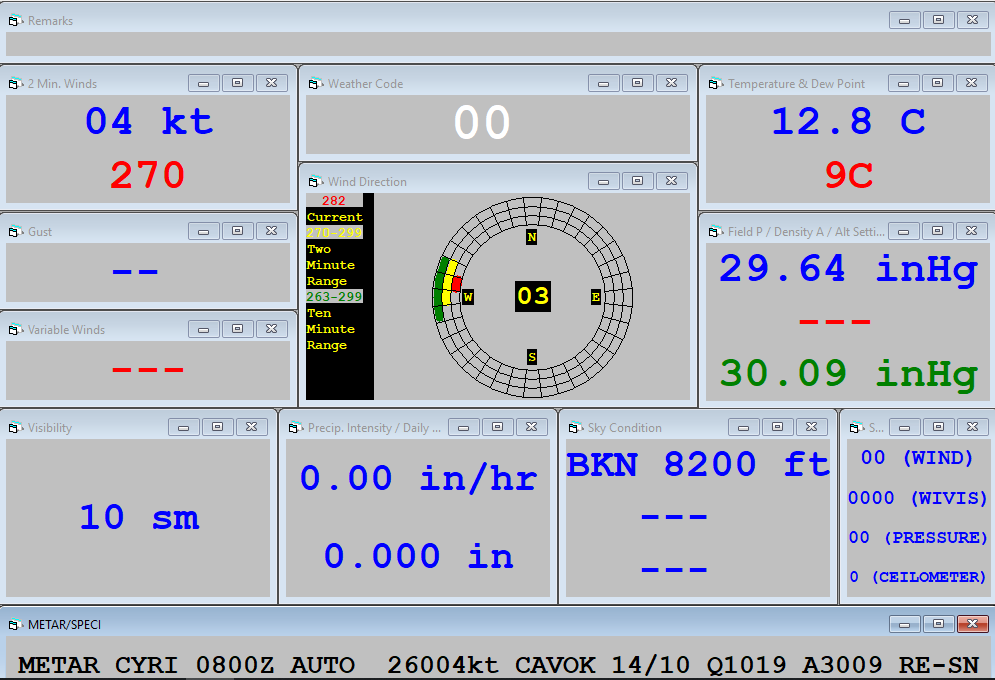Minimize the Wind Direction window
995x680 pixels.
point(603,181)
